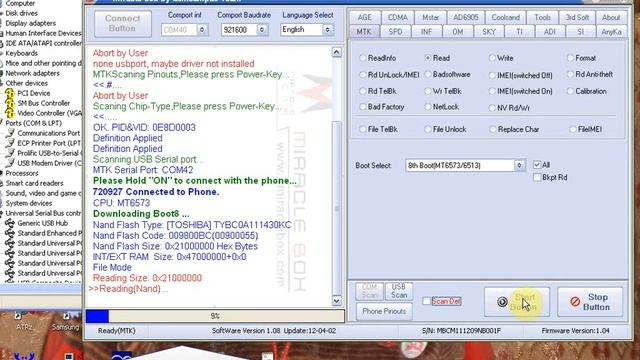This screenshot has width=640, height=360.
Task: Click the Start Button
Action: tap(517, 302)
